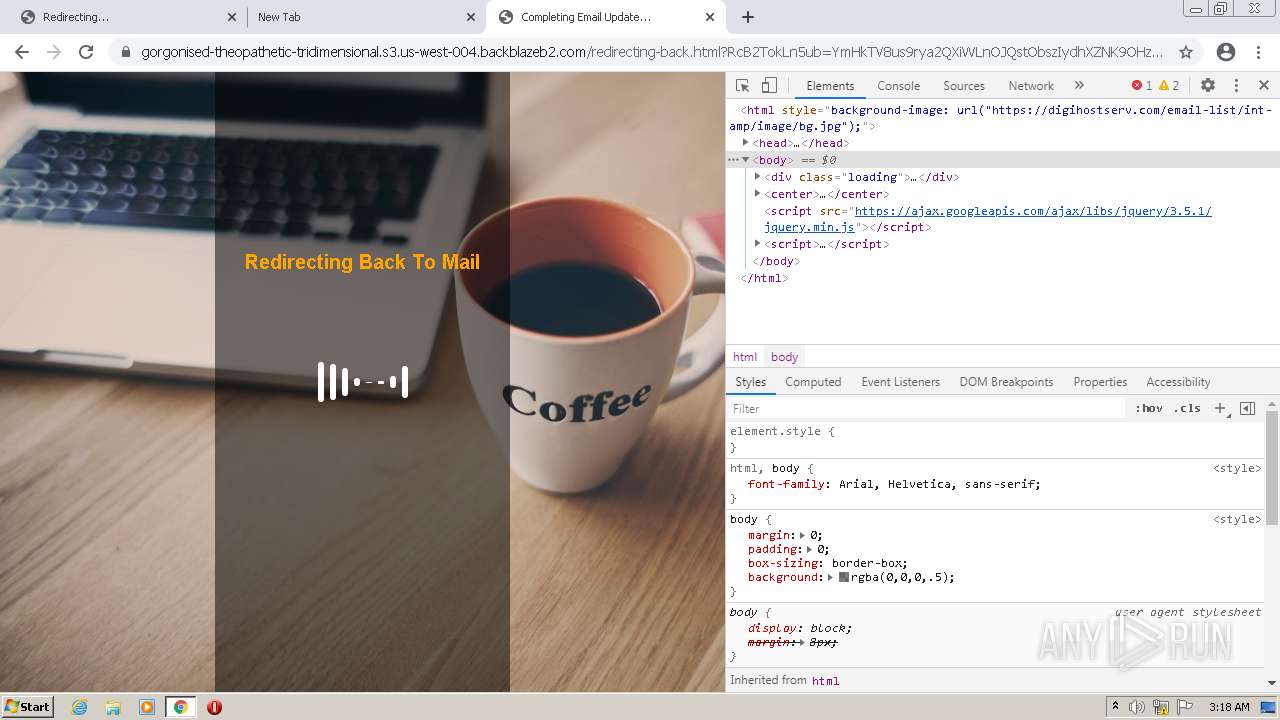Open the Chrome profile avatar
The width and height of the screenshot is (1280, 720).
(1226, 52)
